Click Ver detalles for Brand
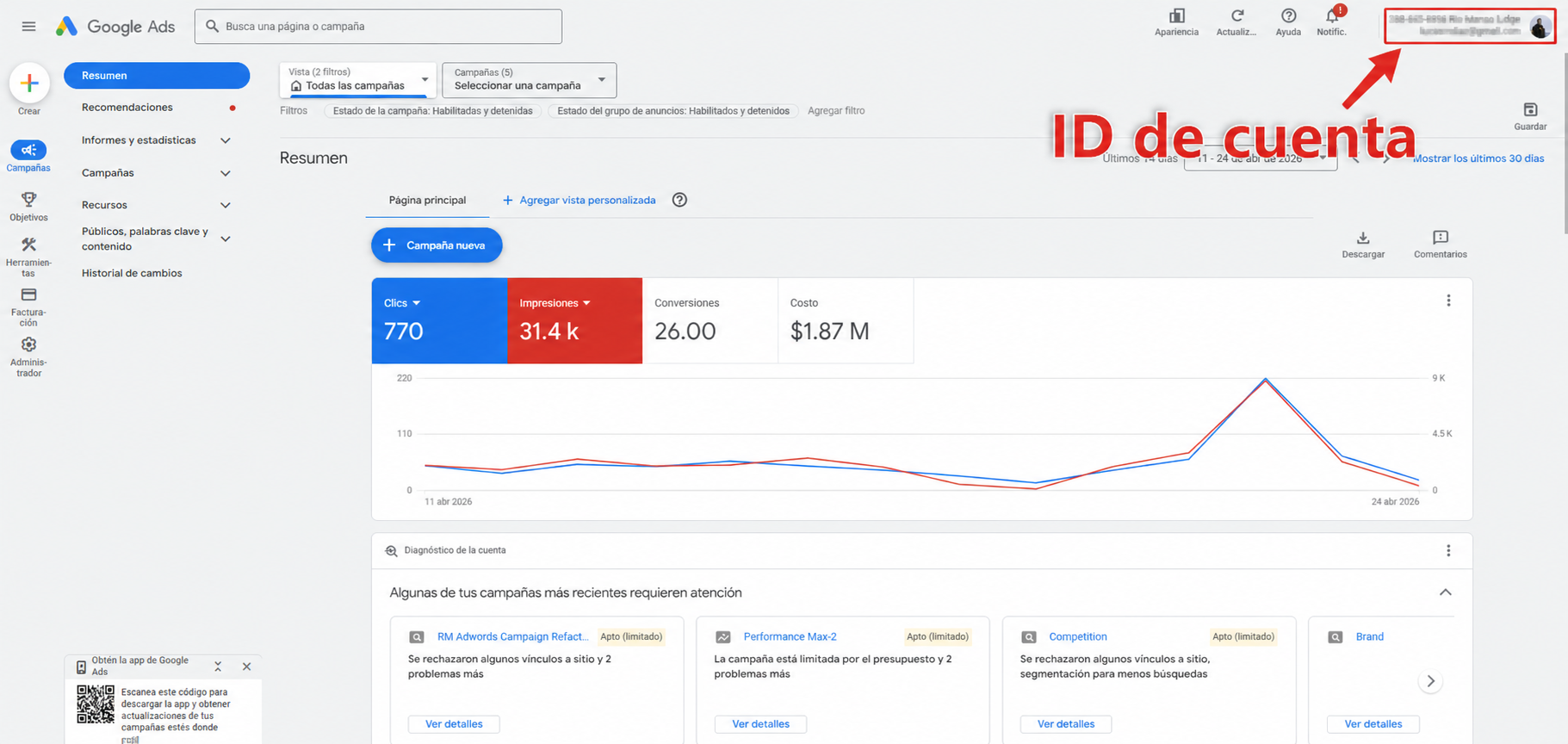This screenshot has width=1568, height=744. click(x=1373, y=724)
